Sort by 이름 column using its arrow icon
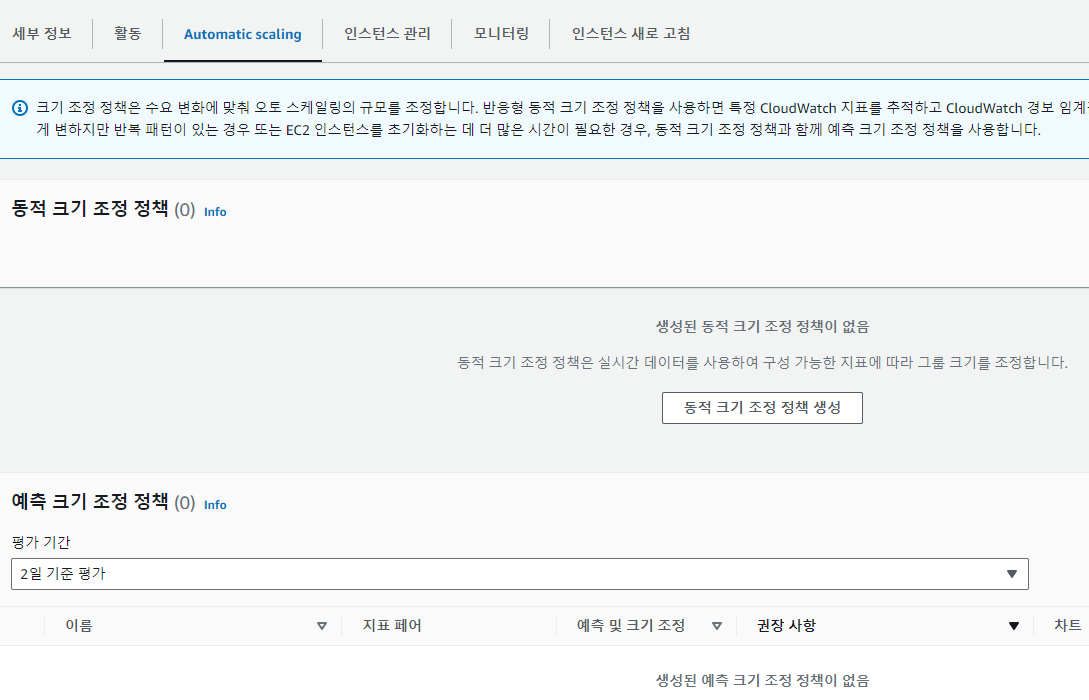The image size is (1089, 700). point(321,626)
